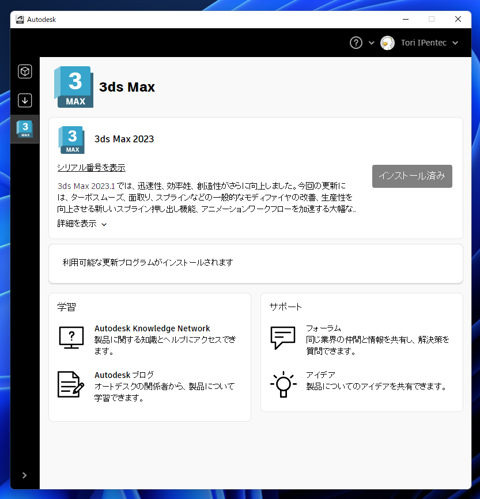Click the help question mark icon
The height and width of the screenshot is (499, 480).
(x=356, y=43)
